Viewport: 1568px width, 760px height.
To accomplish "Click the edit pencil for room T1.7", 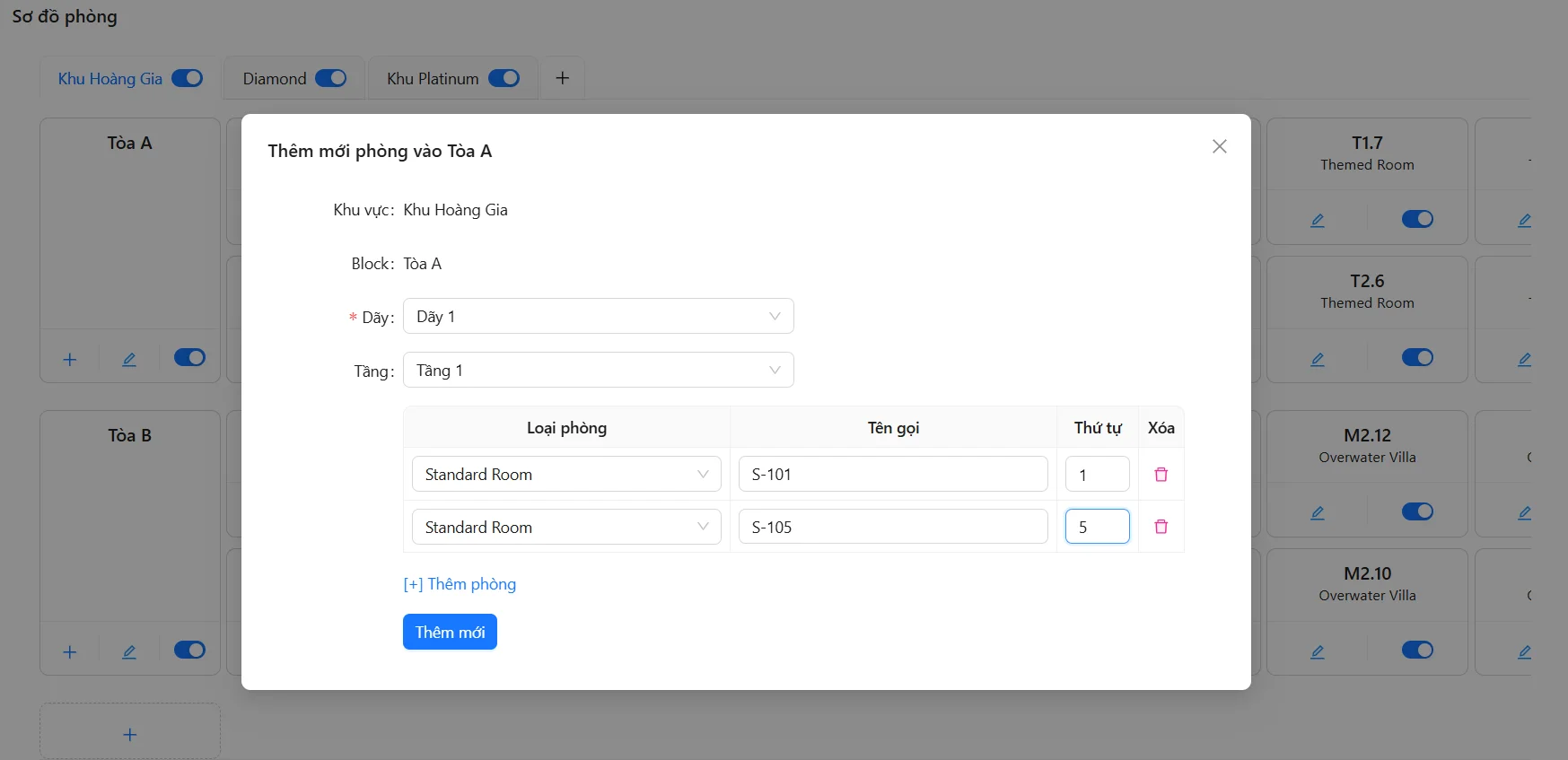I will tap(1317, 220).
